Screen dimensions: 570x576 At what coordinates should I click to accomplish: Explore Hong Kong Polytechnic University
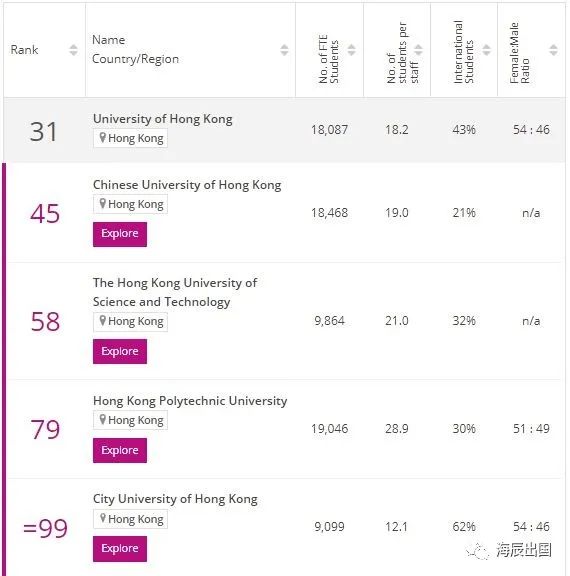pos(120,450)
